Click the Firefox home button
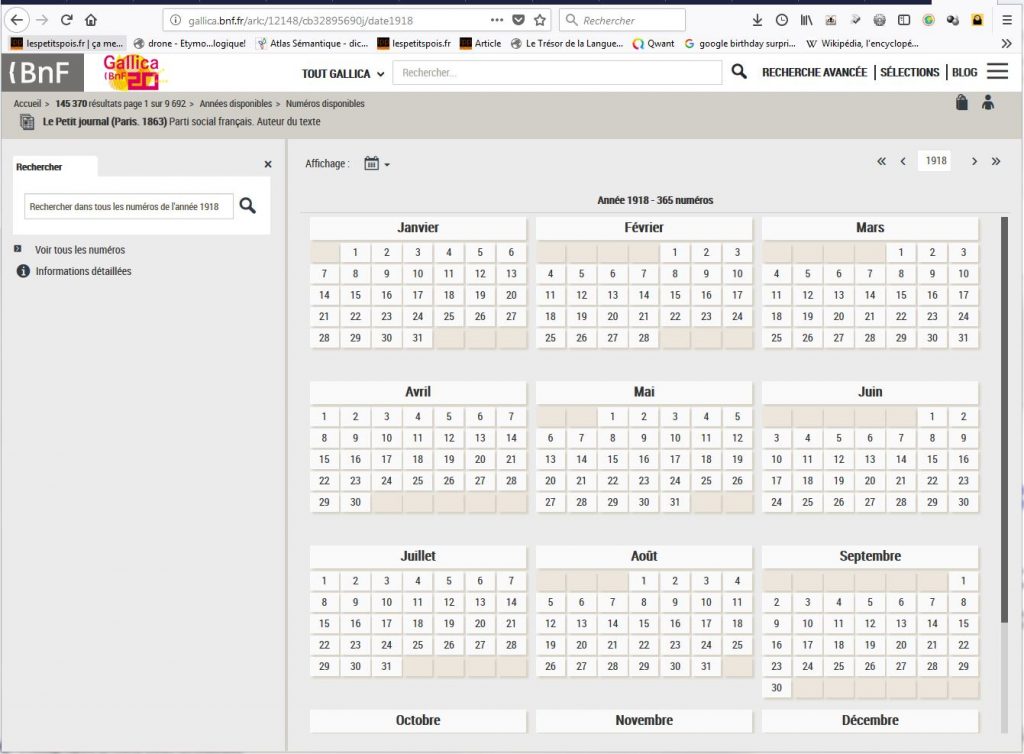Screen dimensions: 1024x754 pos(91,20)
